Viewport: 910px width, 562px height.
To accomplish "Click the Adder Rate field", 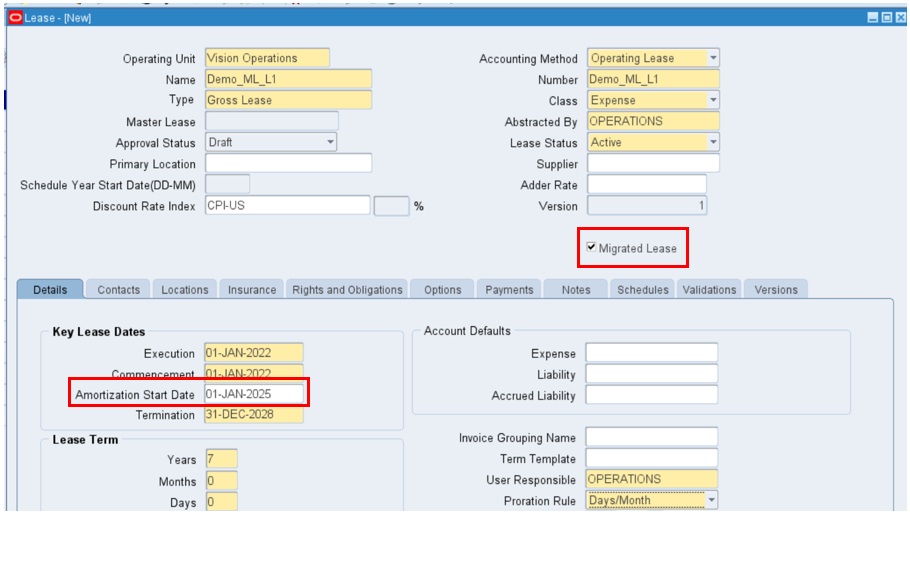I will point(647,184).
